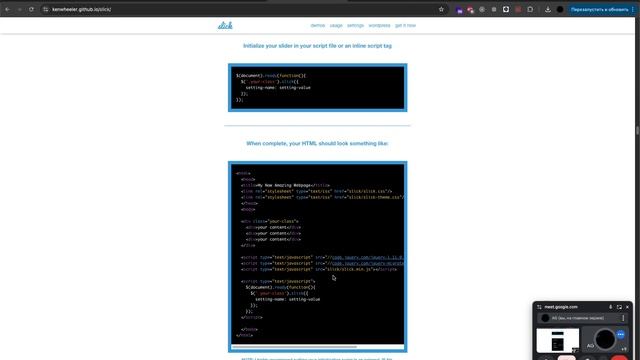Click 'setting-name: setting-value' in first code block
Image resolution: width=640 pixels, height=360 pixels.
278,87
